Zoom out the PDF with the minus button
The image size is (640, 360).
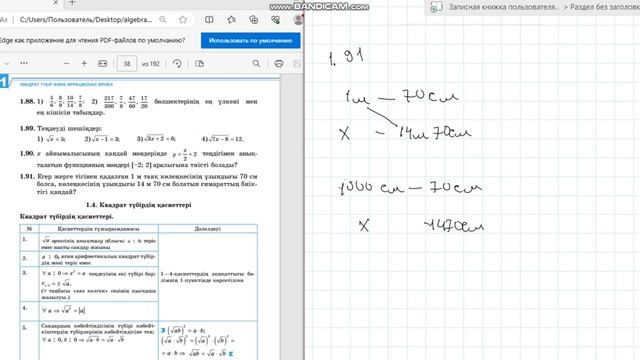coord(67,64)
